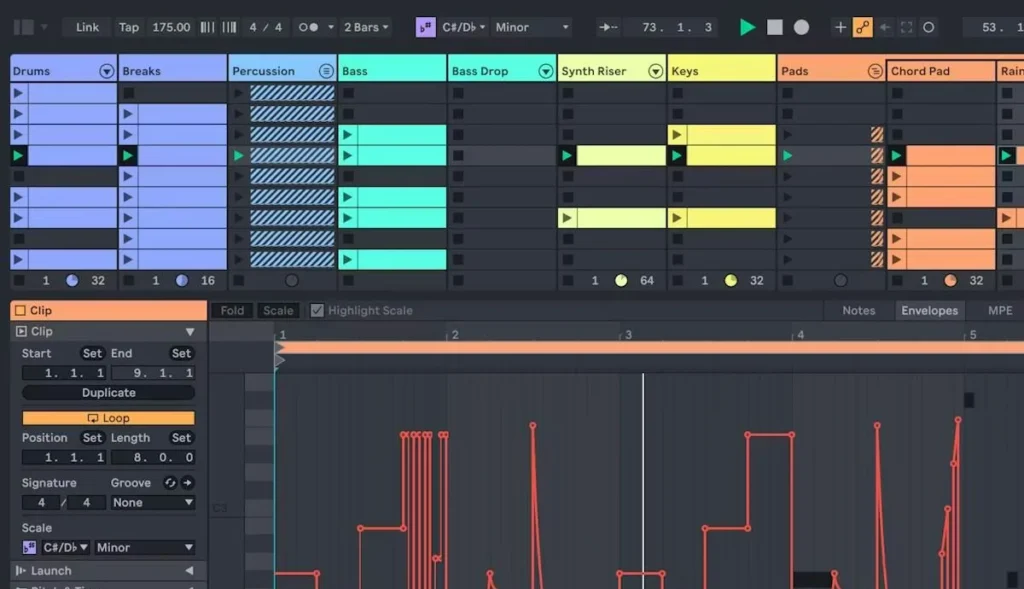Arm the Arrangement Record circle button
Viewport: 1024px width, 589px height.
tap(801, 27)
